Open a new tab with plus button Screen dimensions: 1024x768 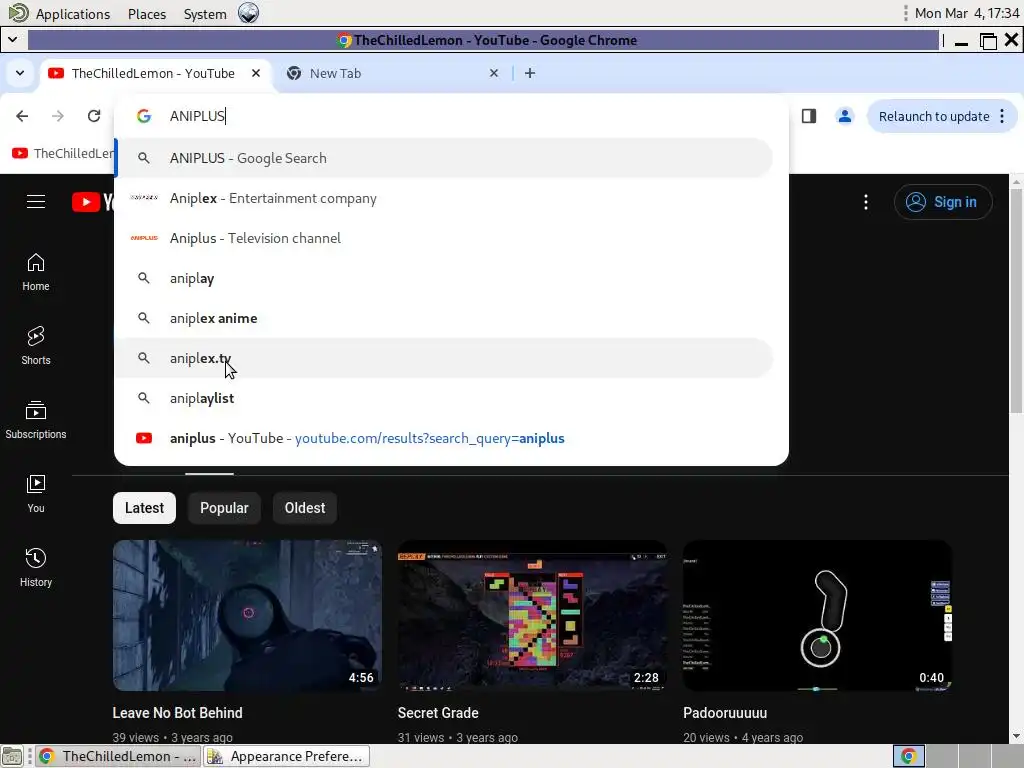(530, 73)
